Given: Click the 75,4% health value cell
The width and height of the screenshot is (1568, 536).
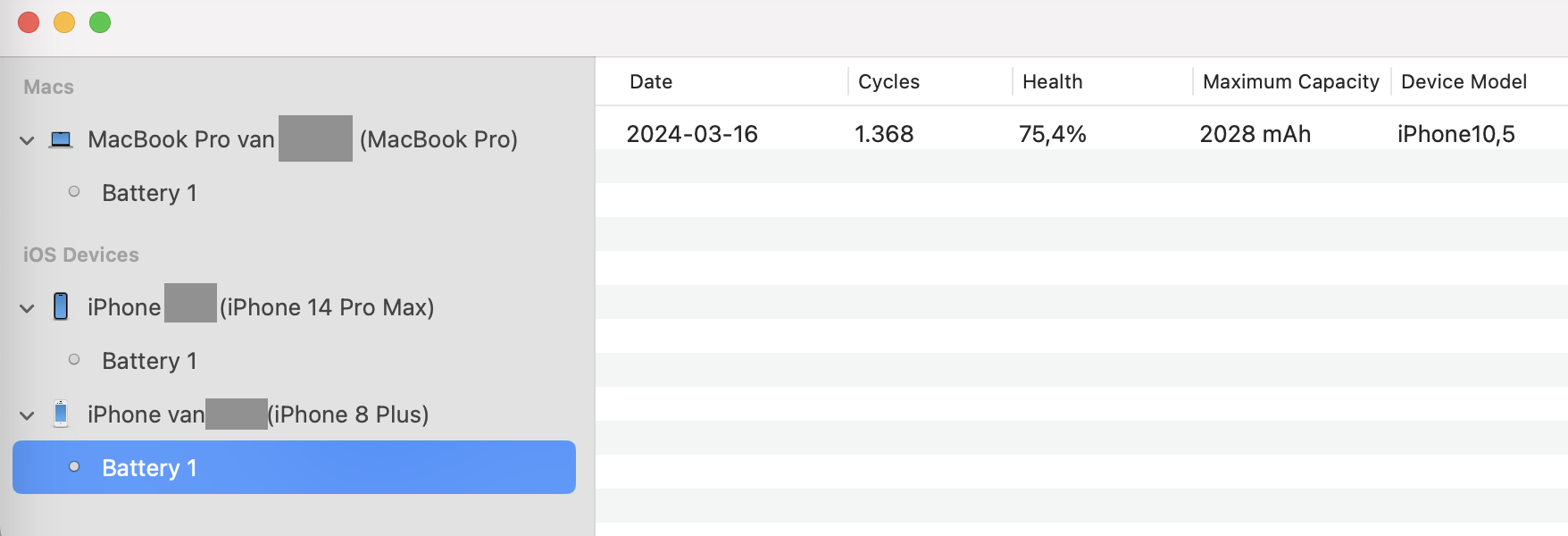Looking at the screenshot, I should (x=1052, y=134).
